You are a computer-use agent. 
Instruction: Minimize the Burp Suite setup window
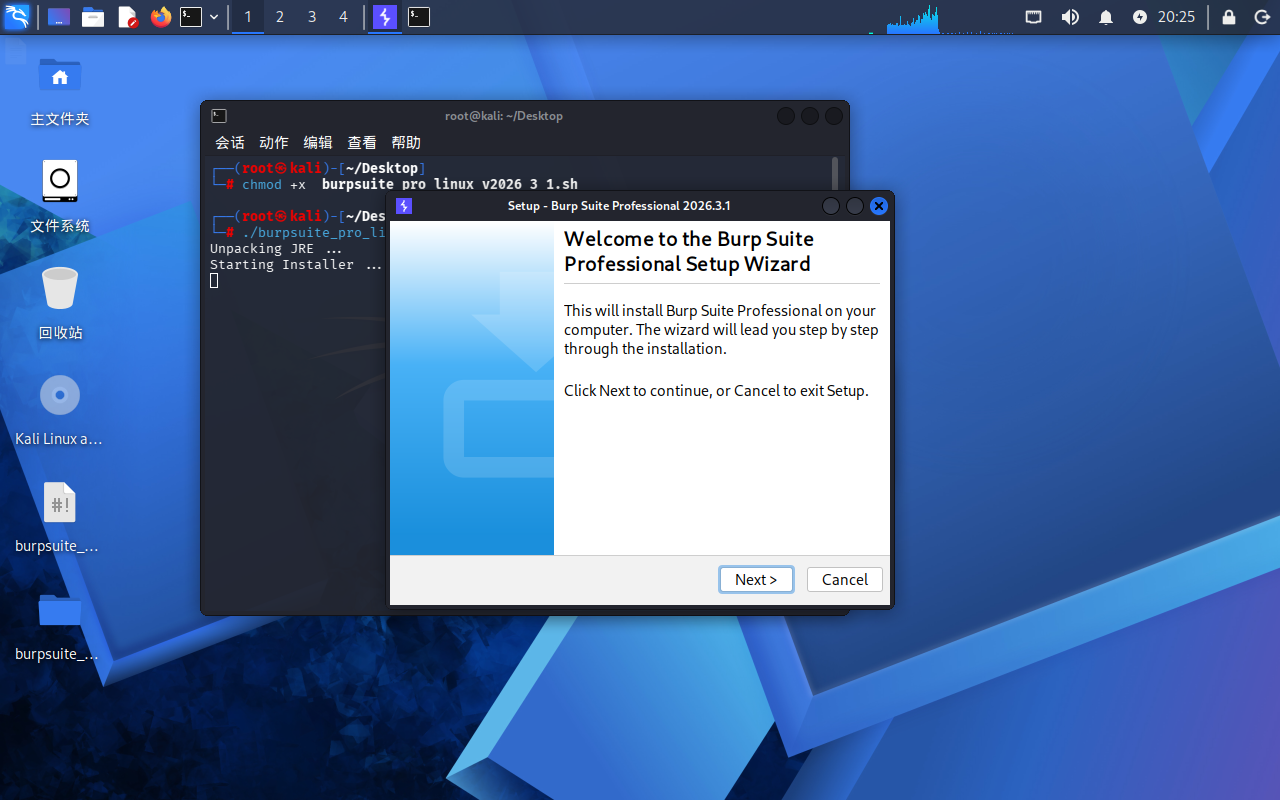(x=831, y=206)
